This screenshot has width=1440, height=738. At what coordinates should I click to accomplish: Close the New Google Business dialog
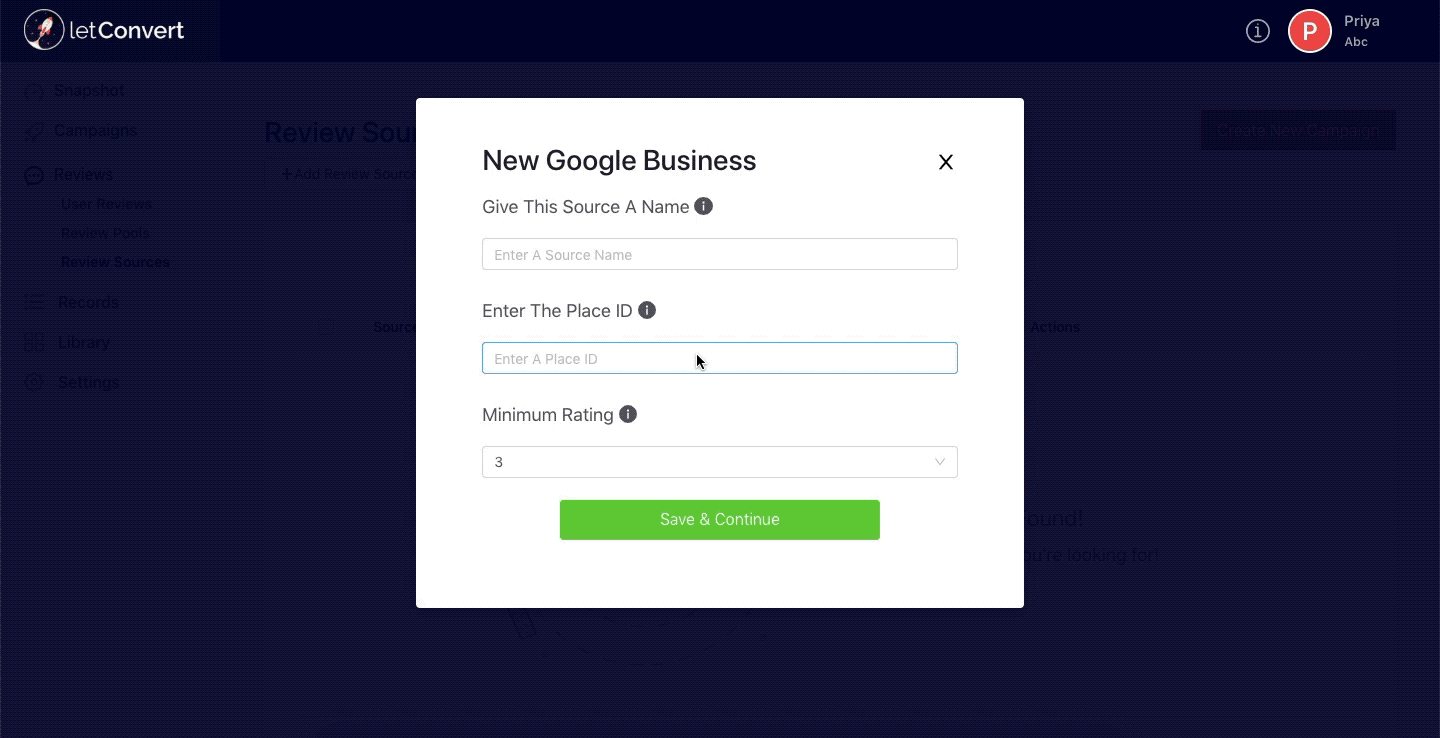pyautogui.click(x=946, y=162)
